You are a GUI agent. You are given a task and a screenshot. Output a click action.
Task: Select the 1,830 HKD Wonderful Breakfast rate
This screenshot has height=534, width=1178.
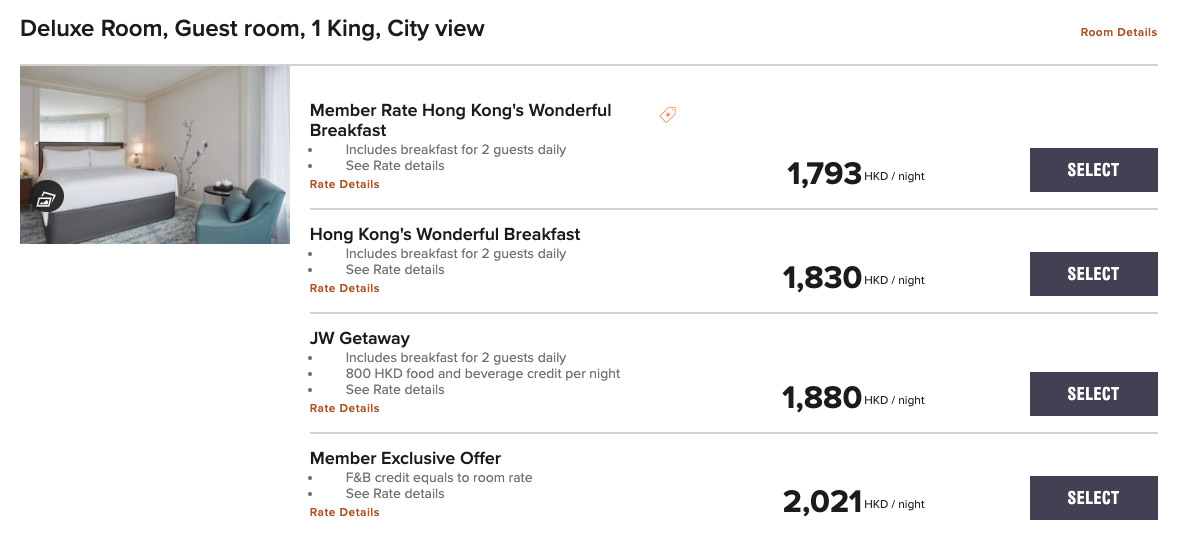point(1093,273)
